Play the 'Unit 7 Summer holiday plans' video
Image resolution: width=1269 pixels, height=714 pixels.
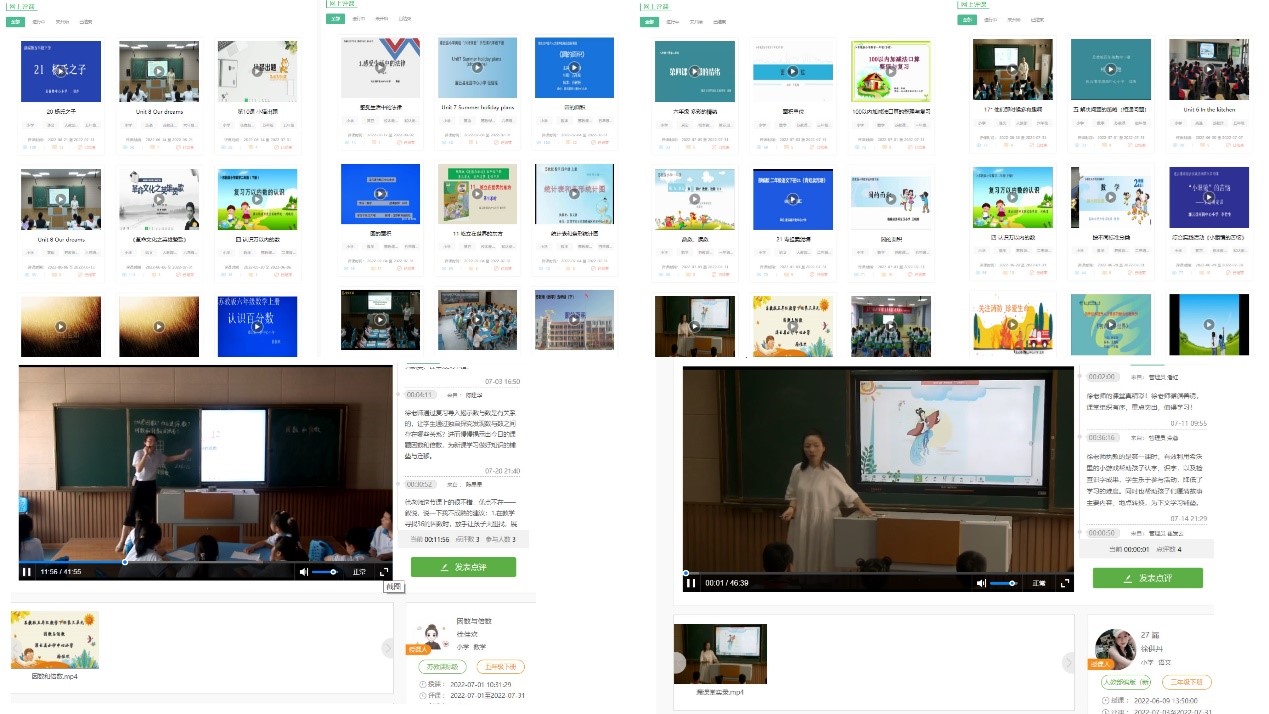click(477, 69)
